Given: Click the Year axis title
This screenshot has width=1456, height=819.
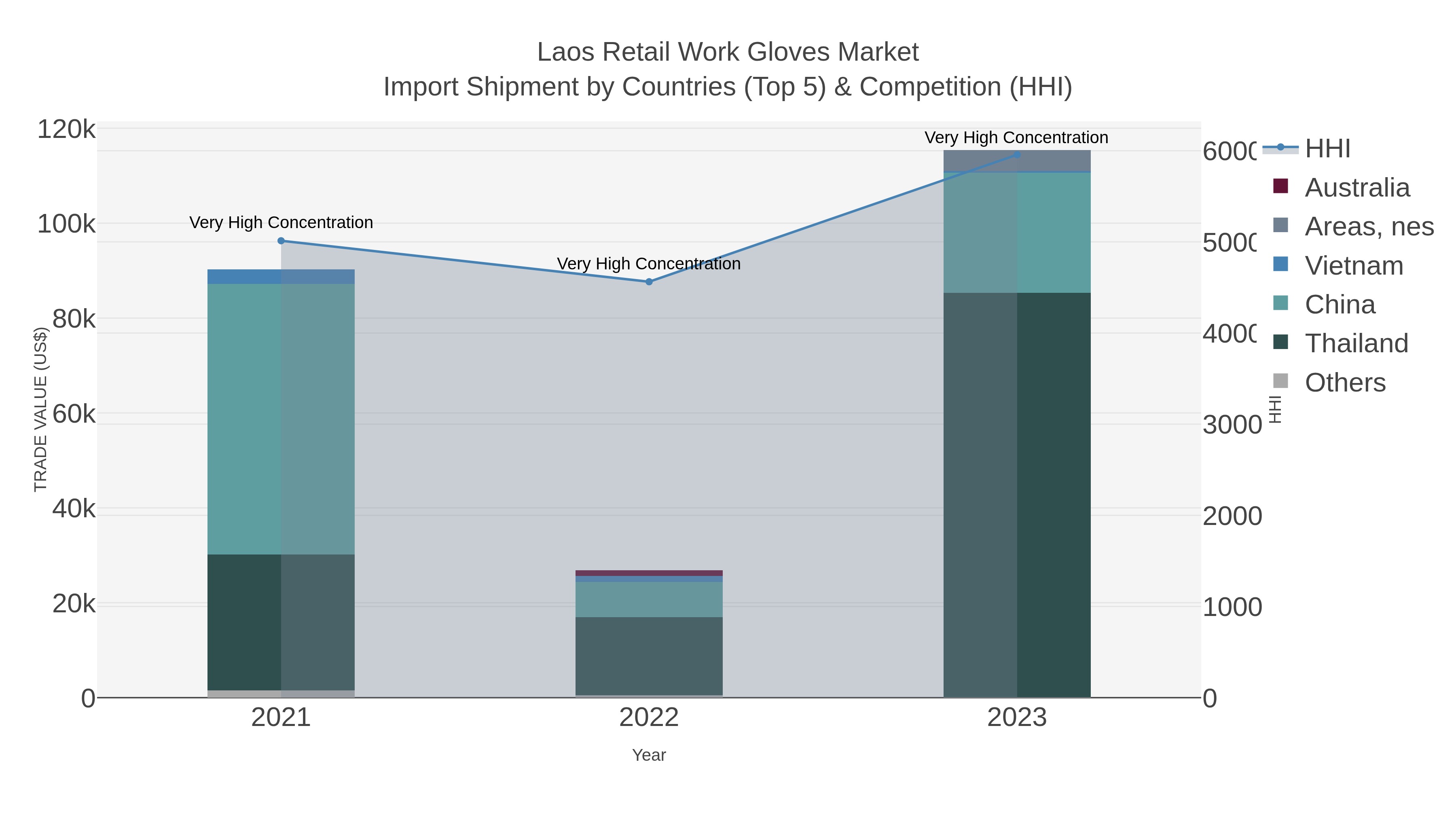Looking at the screenshot, I should tap(649, 755).
